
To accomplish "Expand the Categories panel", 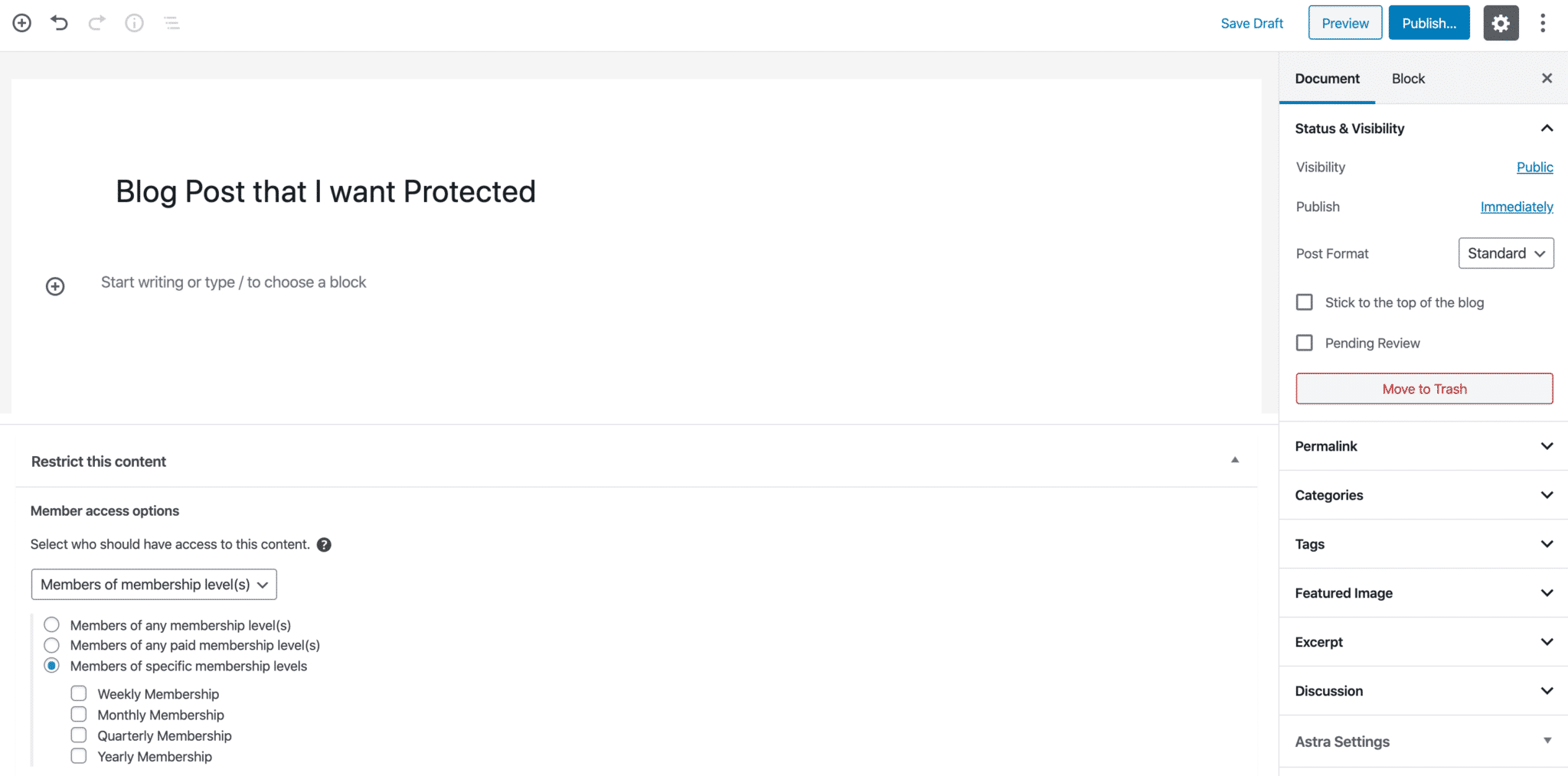I will point(1422,495).
